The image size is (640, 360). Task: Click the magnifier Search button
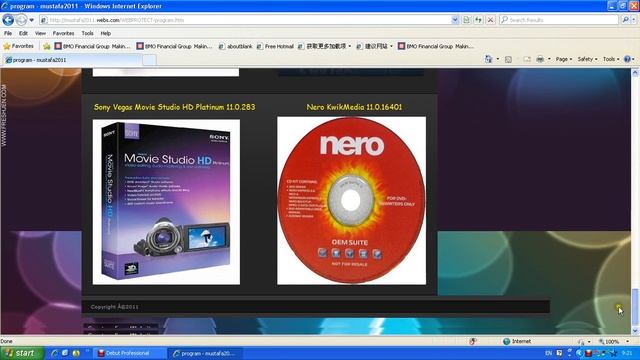tap(625, 20)
